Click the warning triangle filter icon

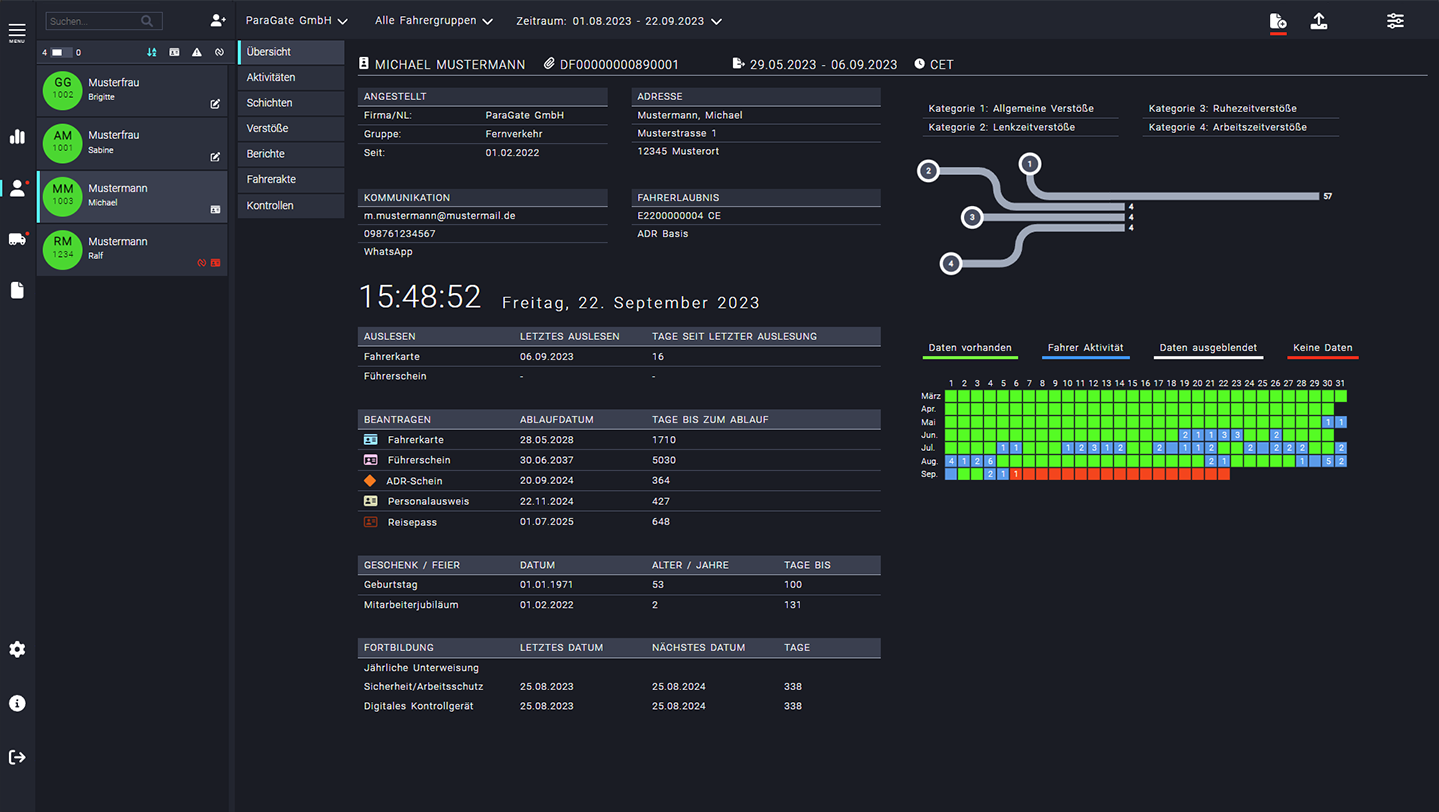[x=197, y=53]
